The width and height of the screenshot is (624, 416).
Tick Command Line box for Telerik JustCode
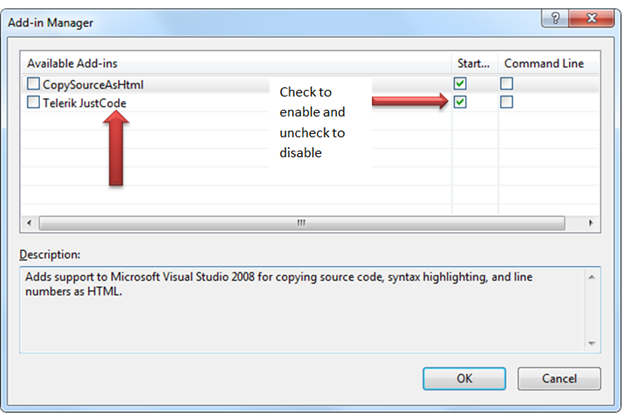[x=507, y=102]
